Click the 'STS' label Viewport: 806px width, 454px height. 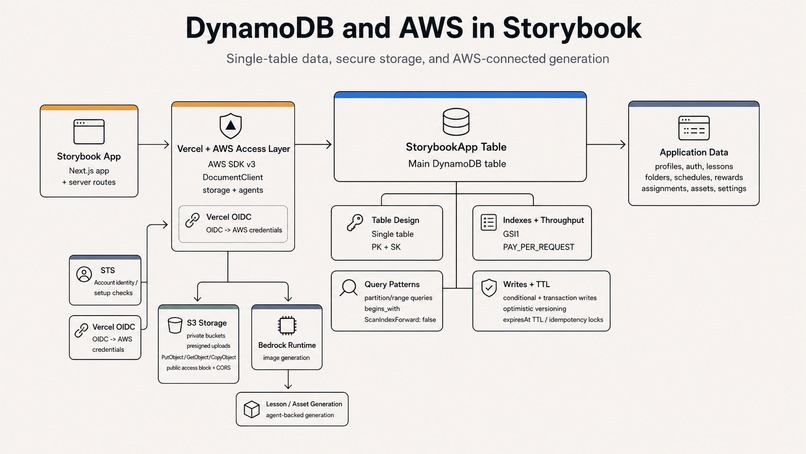pyautogui.click(x=107, y=270)
